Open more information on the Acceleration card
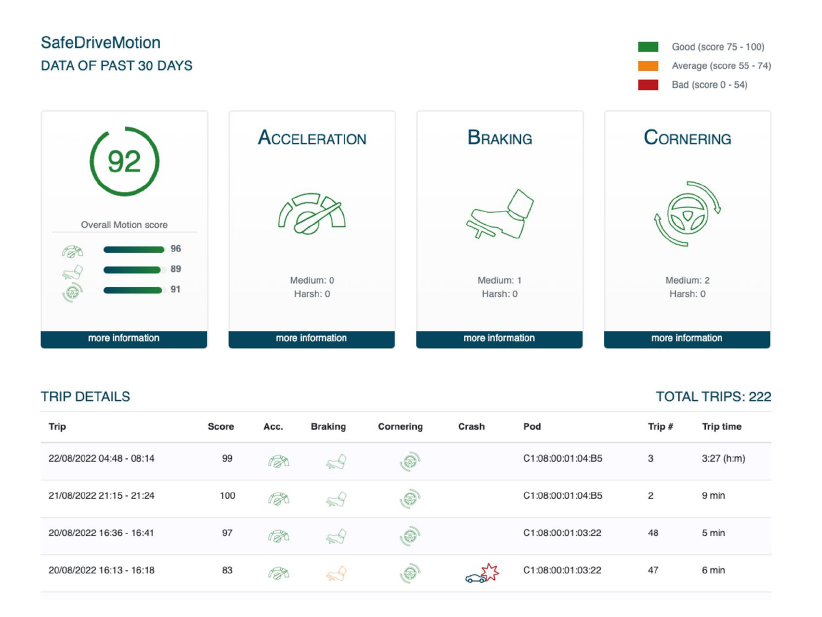 311,339
